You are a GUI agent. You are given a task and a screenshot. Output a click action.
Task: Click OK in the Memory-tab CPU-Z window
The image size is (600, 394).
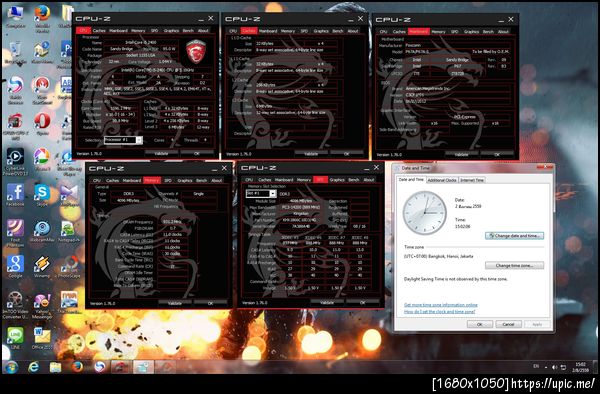click(210, 303)
